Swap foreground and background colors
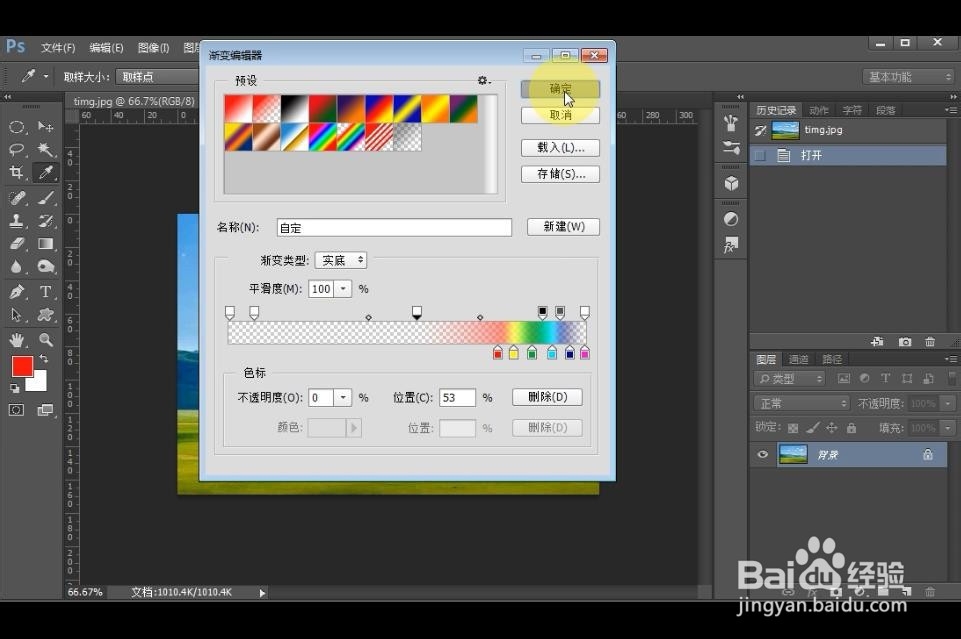The image size is (961, 639). pyautogui.click(x=44, y=358)
